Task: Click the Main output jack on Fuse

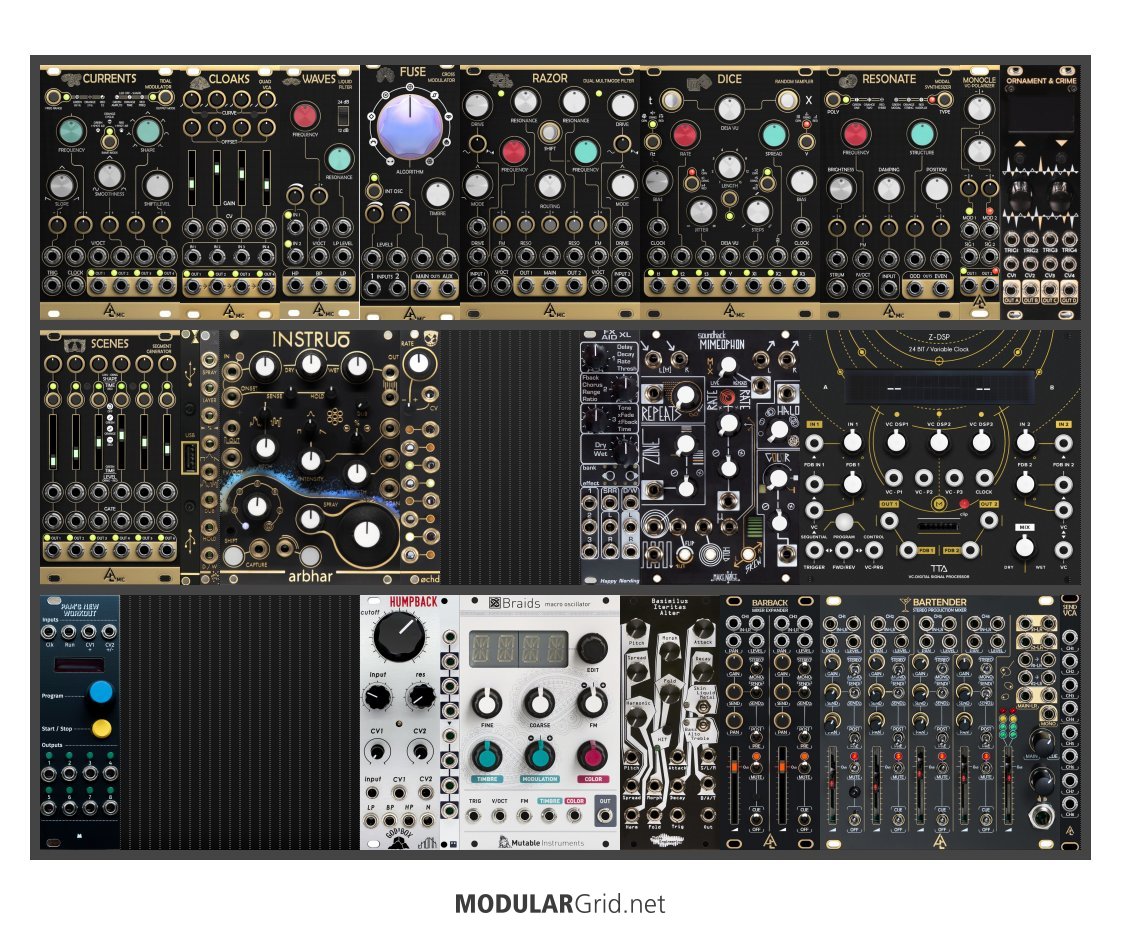Action: click(x=423, y=289)
